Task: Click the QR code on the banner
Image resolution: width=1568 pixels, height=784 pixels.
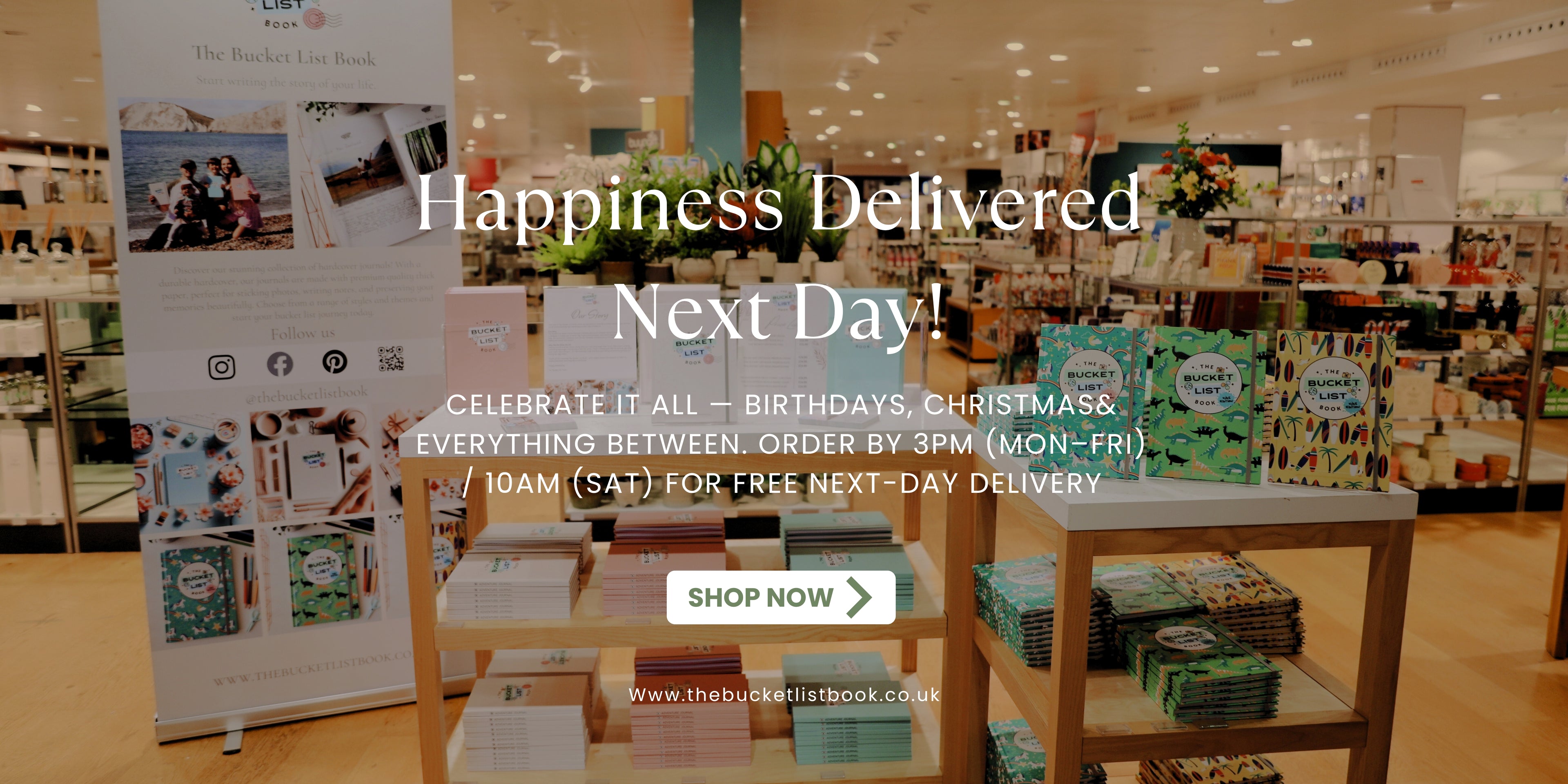Action: [390, 359]
